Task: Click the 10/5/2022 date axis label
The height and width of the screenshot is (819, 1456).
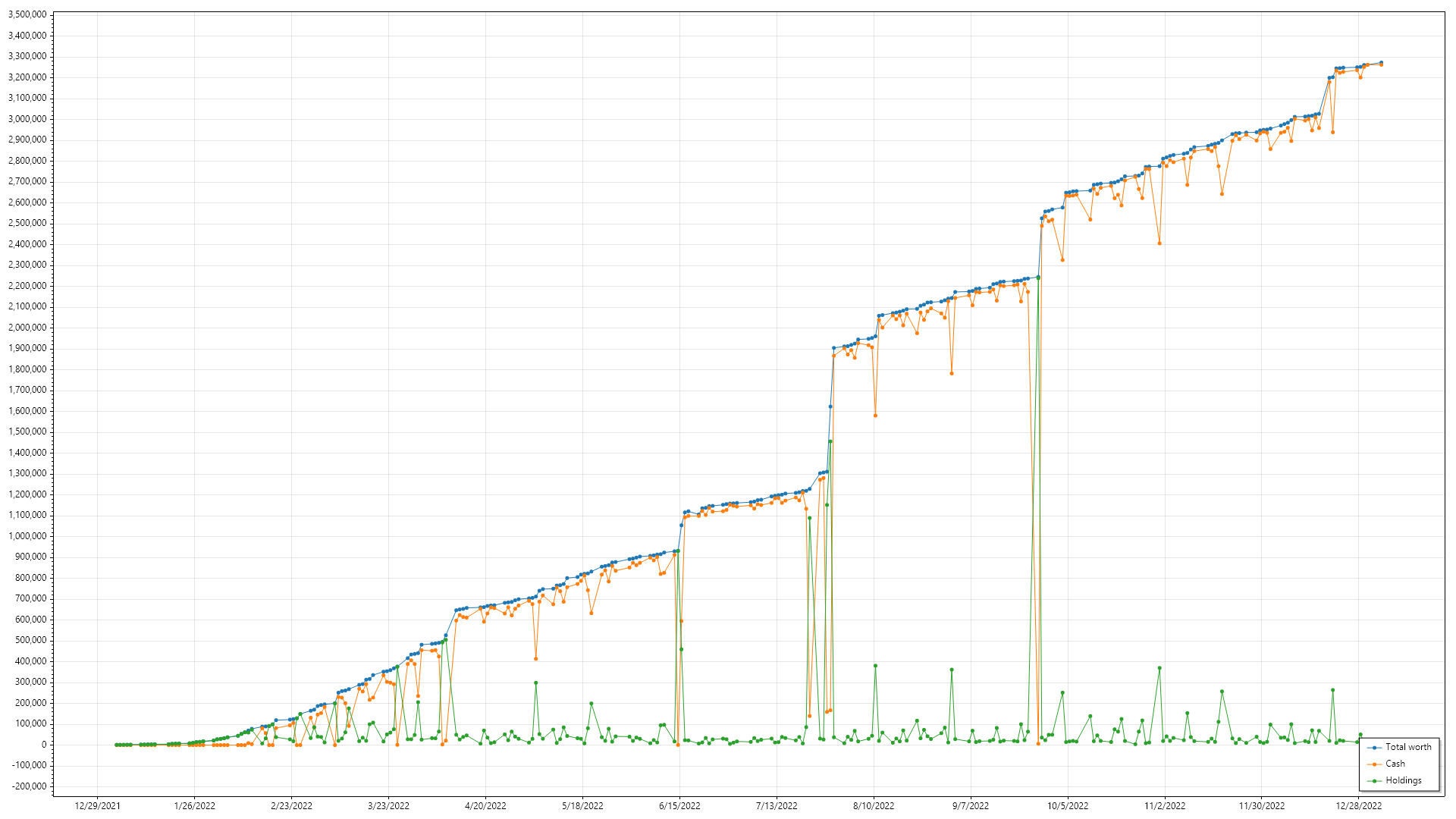Action: tap(1068, 806)
